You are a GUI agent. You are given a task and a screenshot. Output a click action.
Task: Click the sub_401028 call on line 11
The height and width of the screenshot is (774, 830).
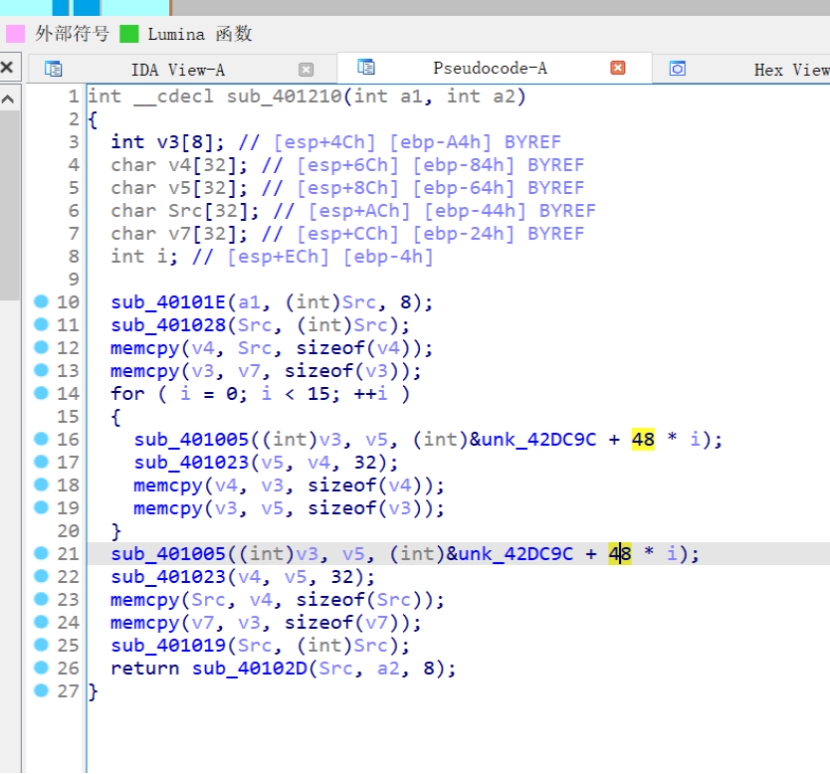tap(168, 325)
